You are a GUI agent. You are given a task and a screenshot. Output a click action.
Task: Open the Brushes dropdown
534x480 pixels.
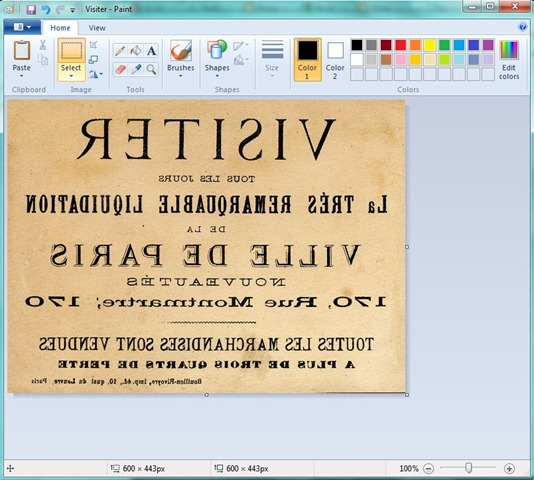click(x=180, y=76)
